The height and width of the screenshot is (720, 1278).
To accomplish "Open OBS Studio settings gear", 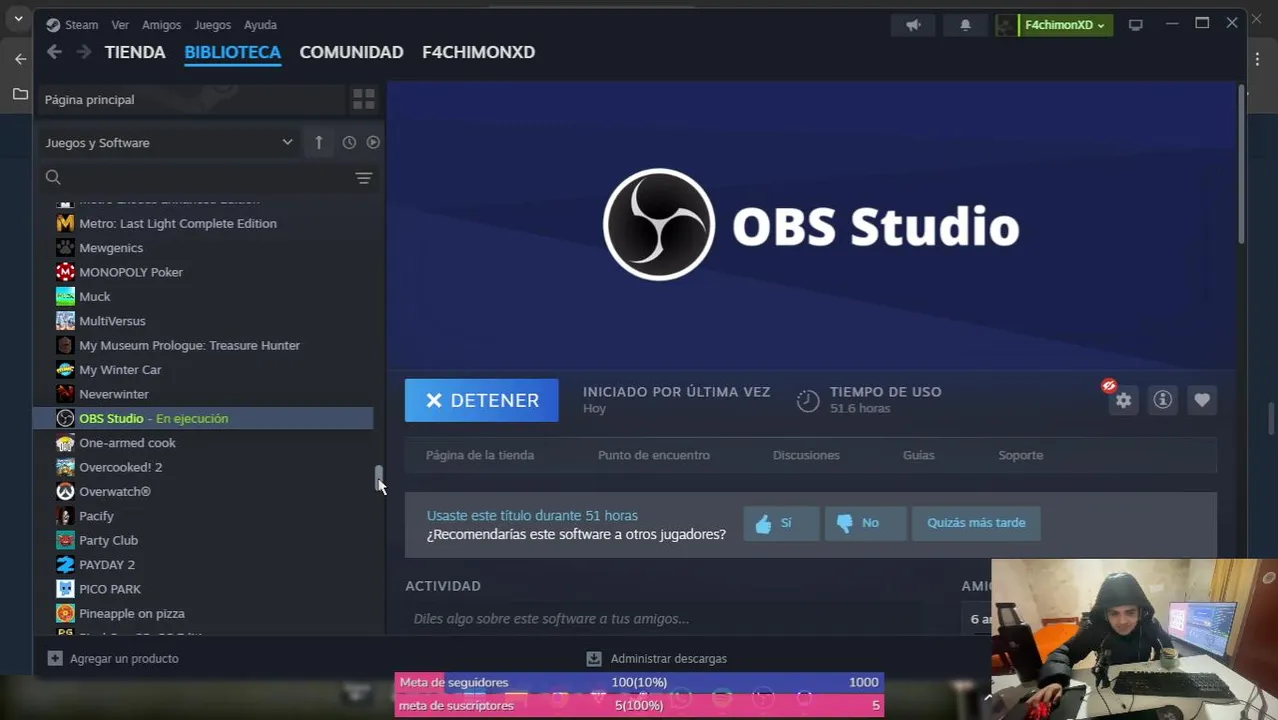I will [1123, 400].
